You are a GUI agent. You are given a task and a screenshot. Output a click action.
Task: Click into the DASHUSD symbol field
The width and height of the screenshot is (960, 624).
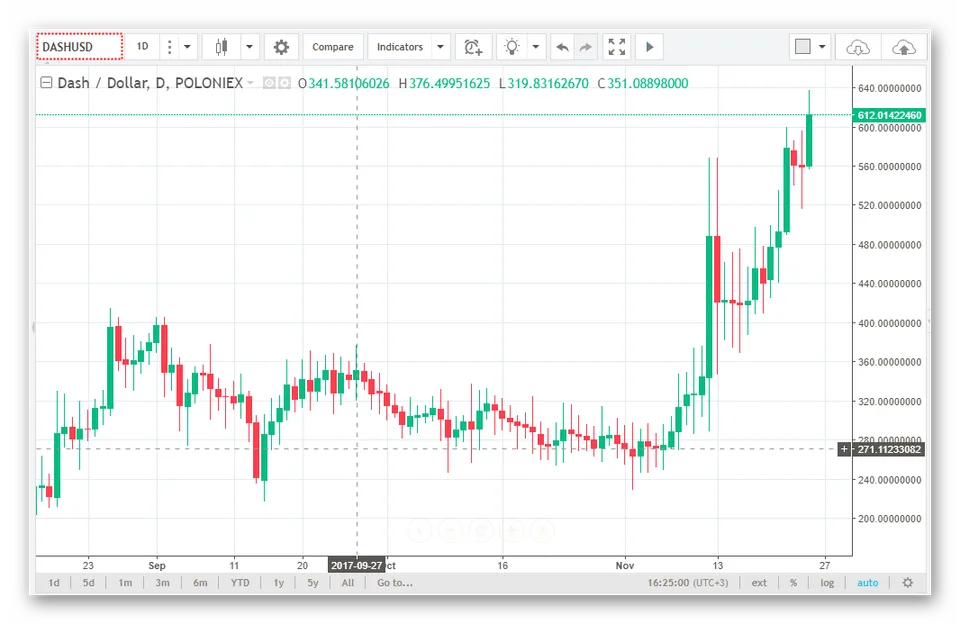(80, 47)
